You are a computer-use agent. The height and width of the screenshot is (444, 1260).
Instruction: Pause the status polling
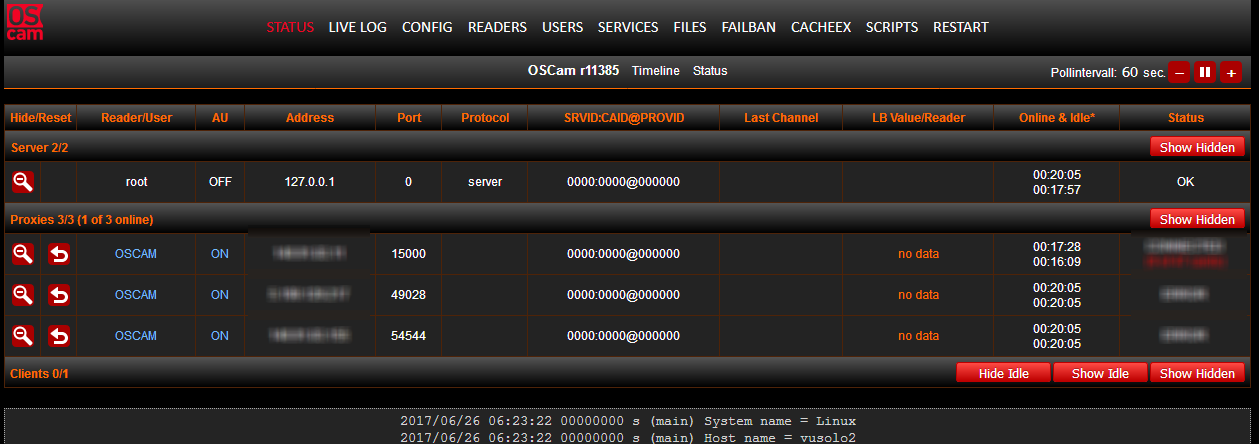tap(1205, 72)
